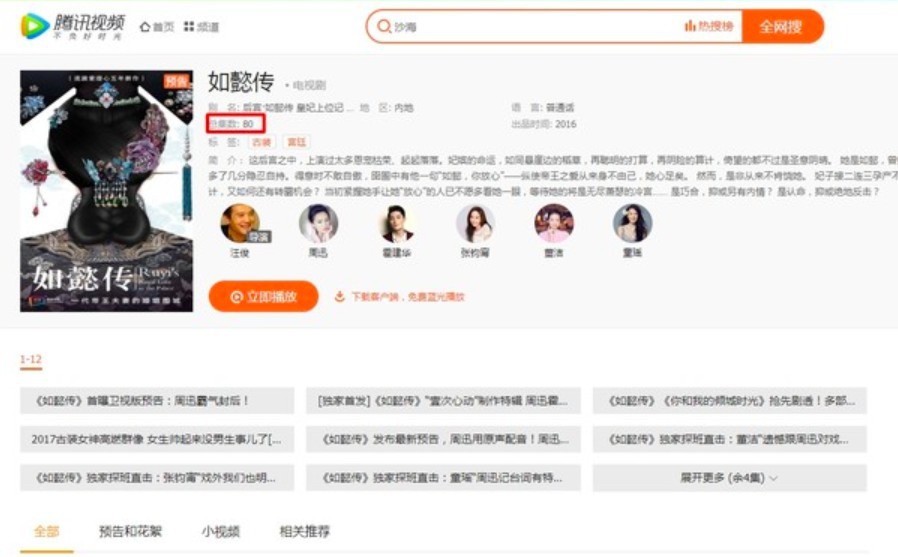Open the 热搜榜 hot search list
The width and height of the screenshot is (898, 557).
[x=709, y=26]
